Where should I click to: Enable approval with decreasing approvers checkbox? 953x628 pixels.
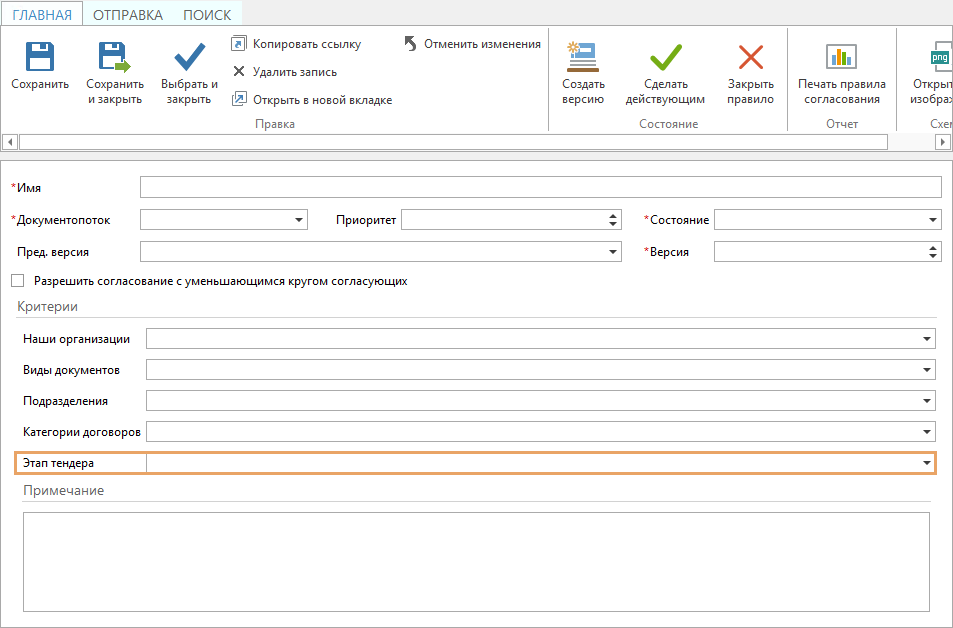[17, 281]
